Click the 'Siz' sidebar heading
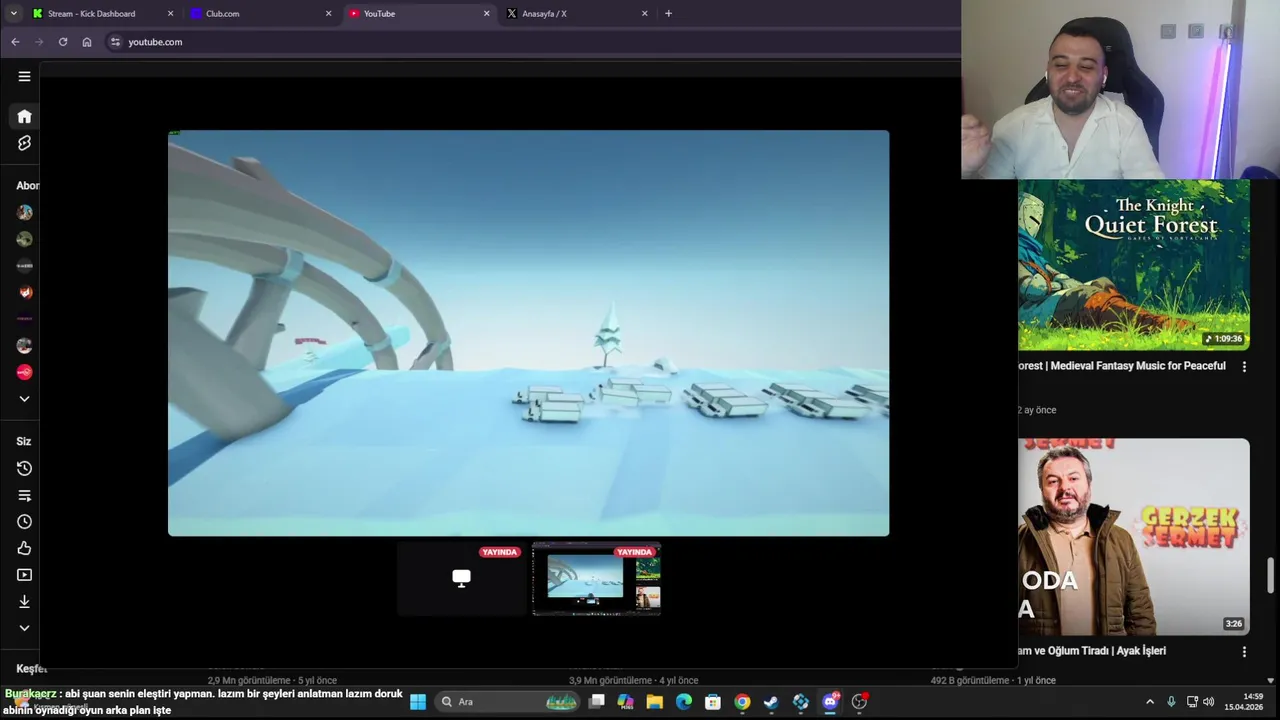 24,441
